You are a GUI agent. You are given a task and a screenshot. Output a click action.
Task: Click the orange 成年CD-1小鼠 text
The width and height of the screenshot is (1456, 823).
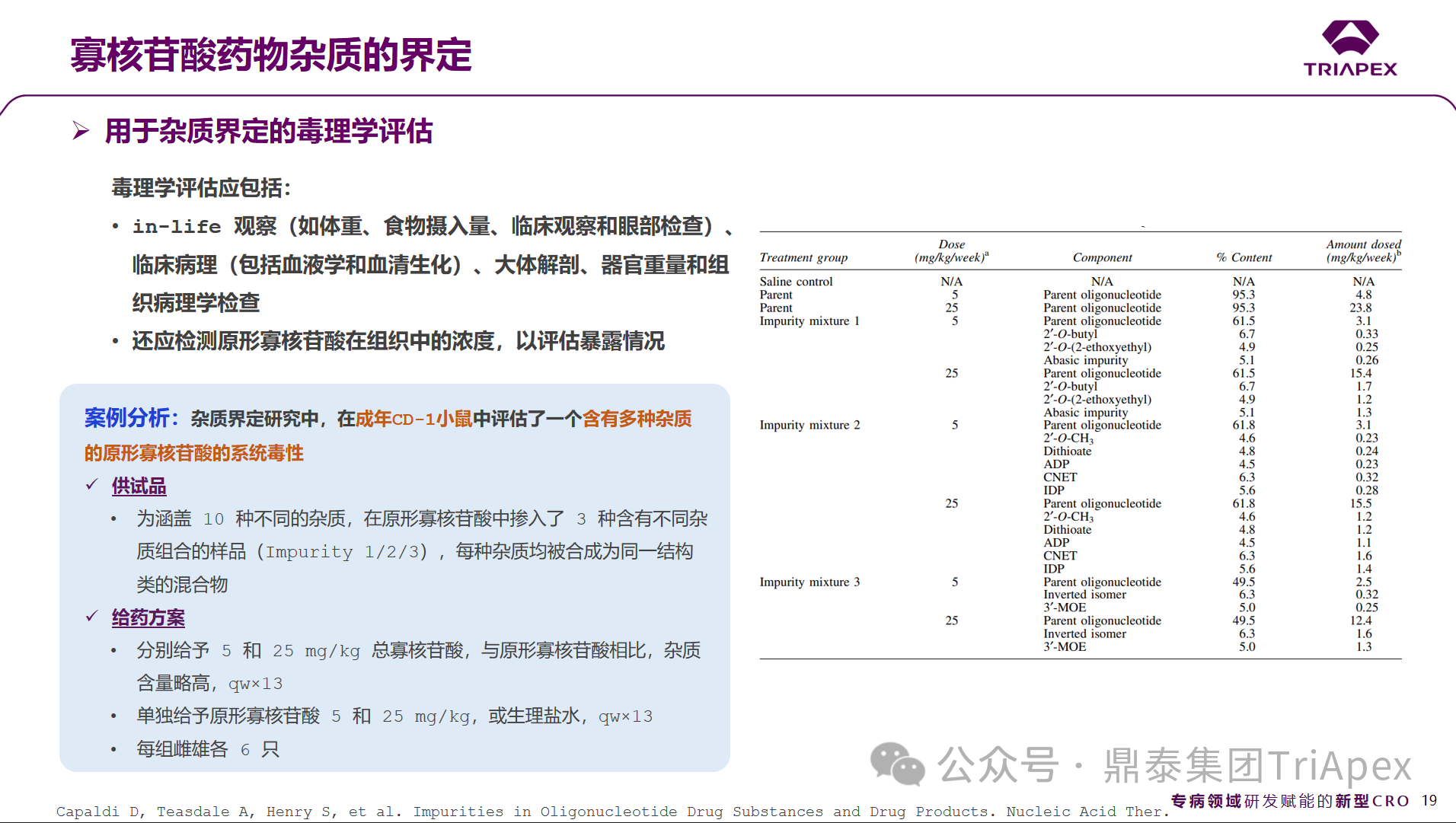tap(413, 419)
